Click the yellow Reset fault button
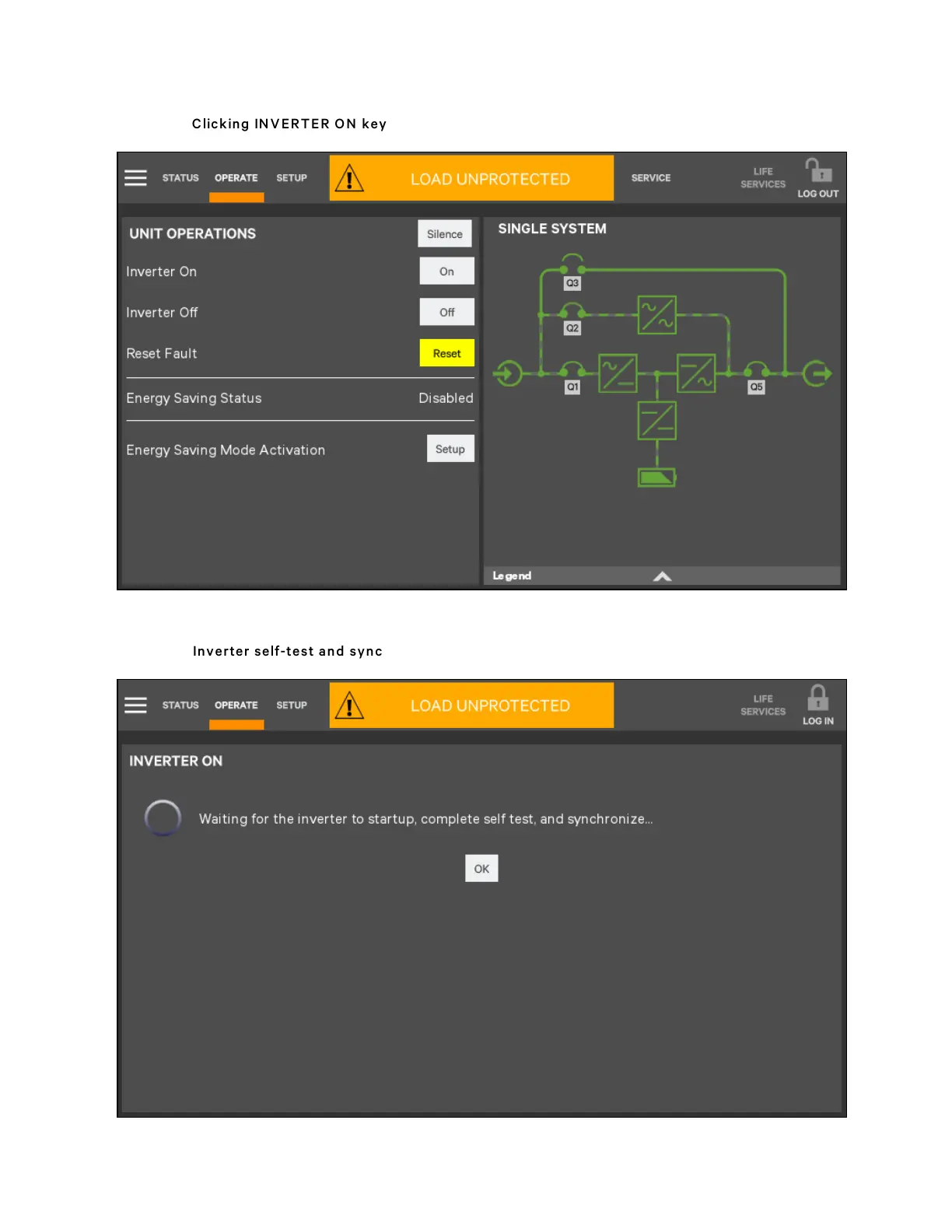Viewport: 952px width, 1232px height. (446, 353)
